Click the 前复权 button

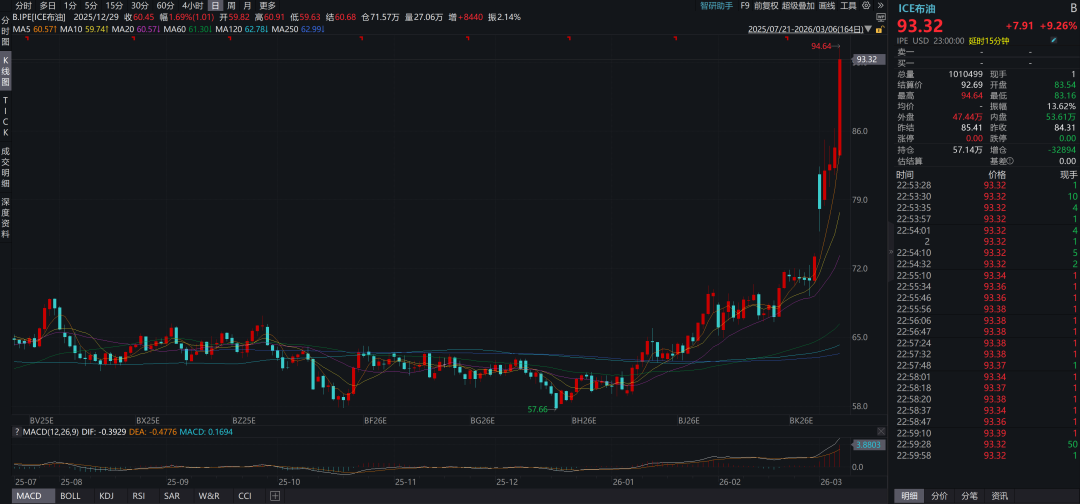[766, 6]
